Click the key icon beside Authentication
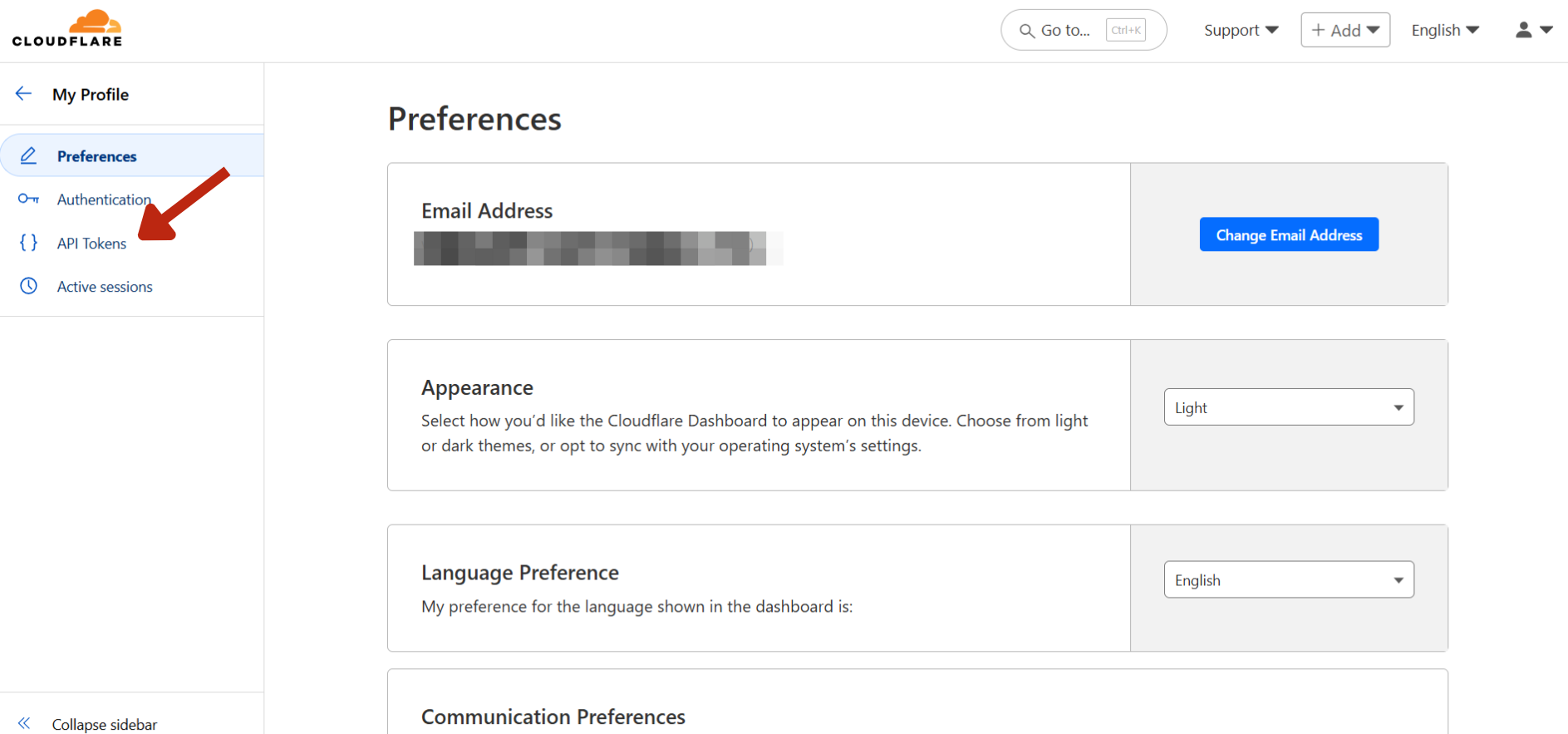This screenshot has height=734, width=1568. pyautogui.click(x=28, y=199)
